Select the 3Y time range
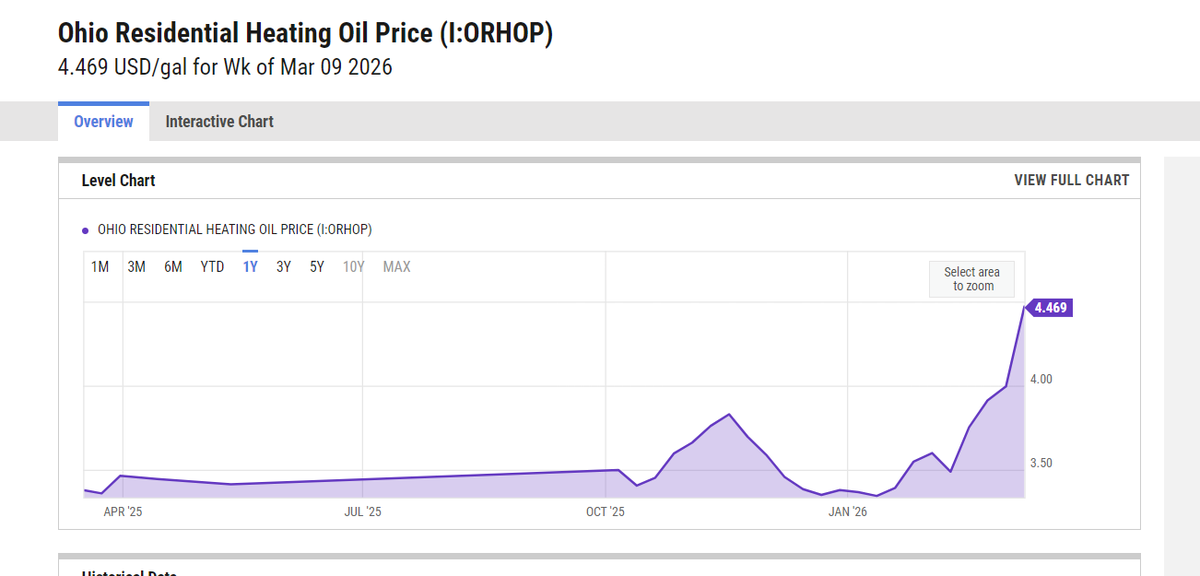 click(x=284, y=266)
